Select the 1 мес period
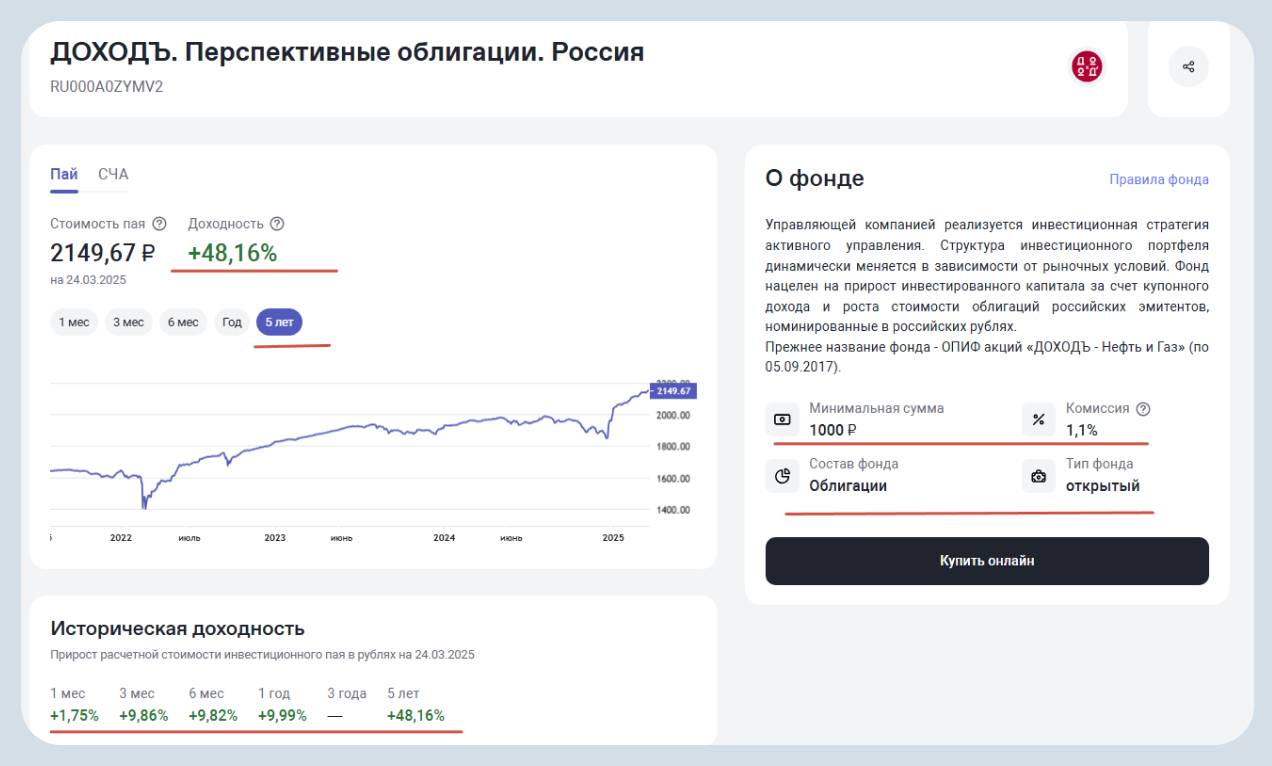The height and width of the screenshot is (766, 1272). tap(73, 322)
